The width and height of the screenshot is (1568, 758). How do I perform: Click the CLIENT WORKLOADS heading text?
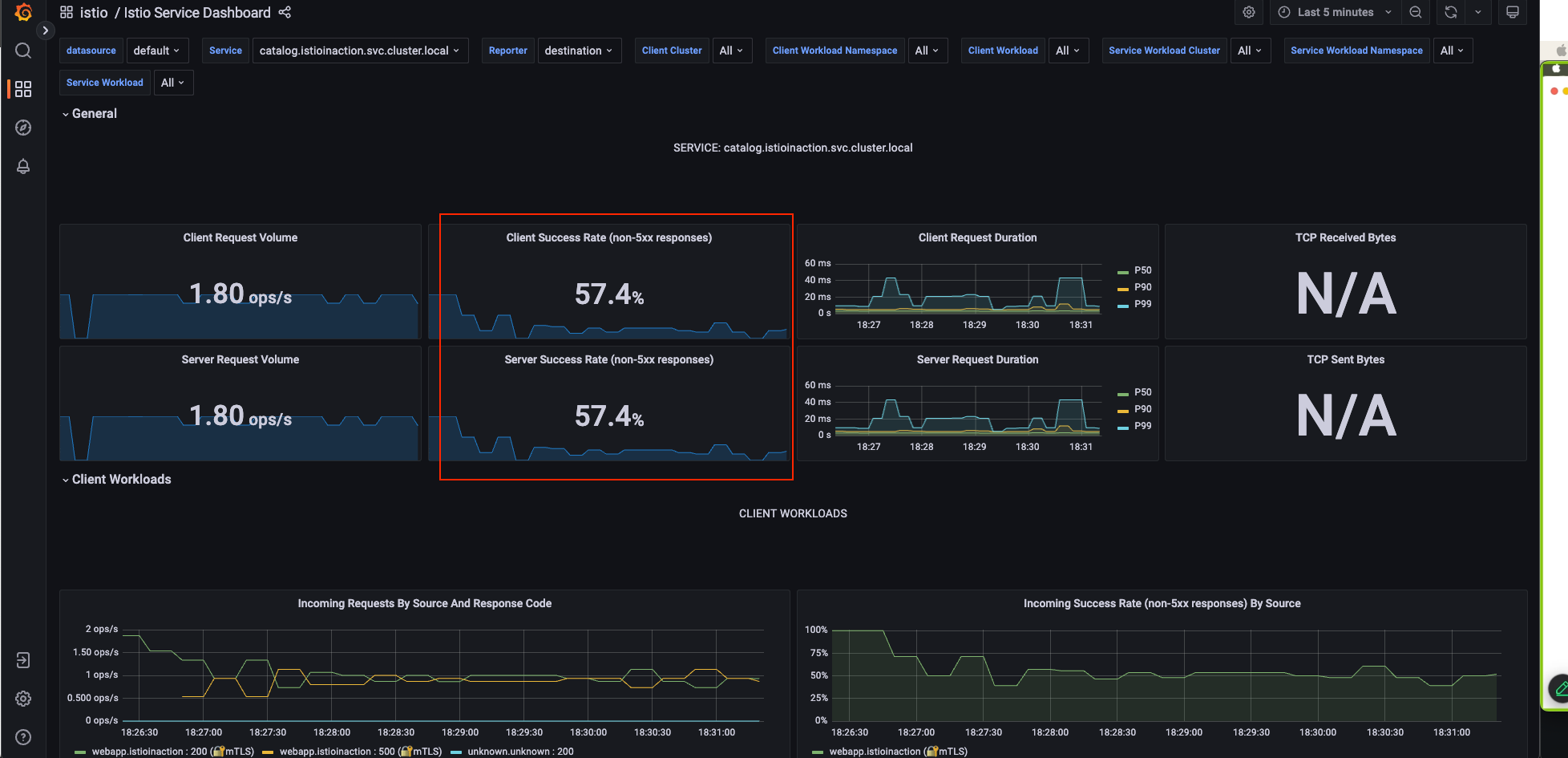(793, 513)
